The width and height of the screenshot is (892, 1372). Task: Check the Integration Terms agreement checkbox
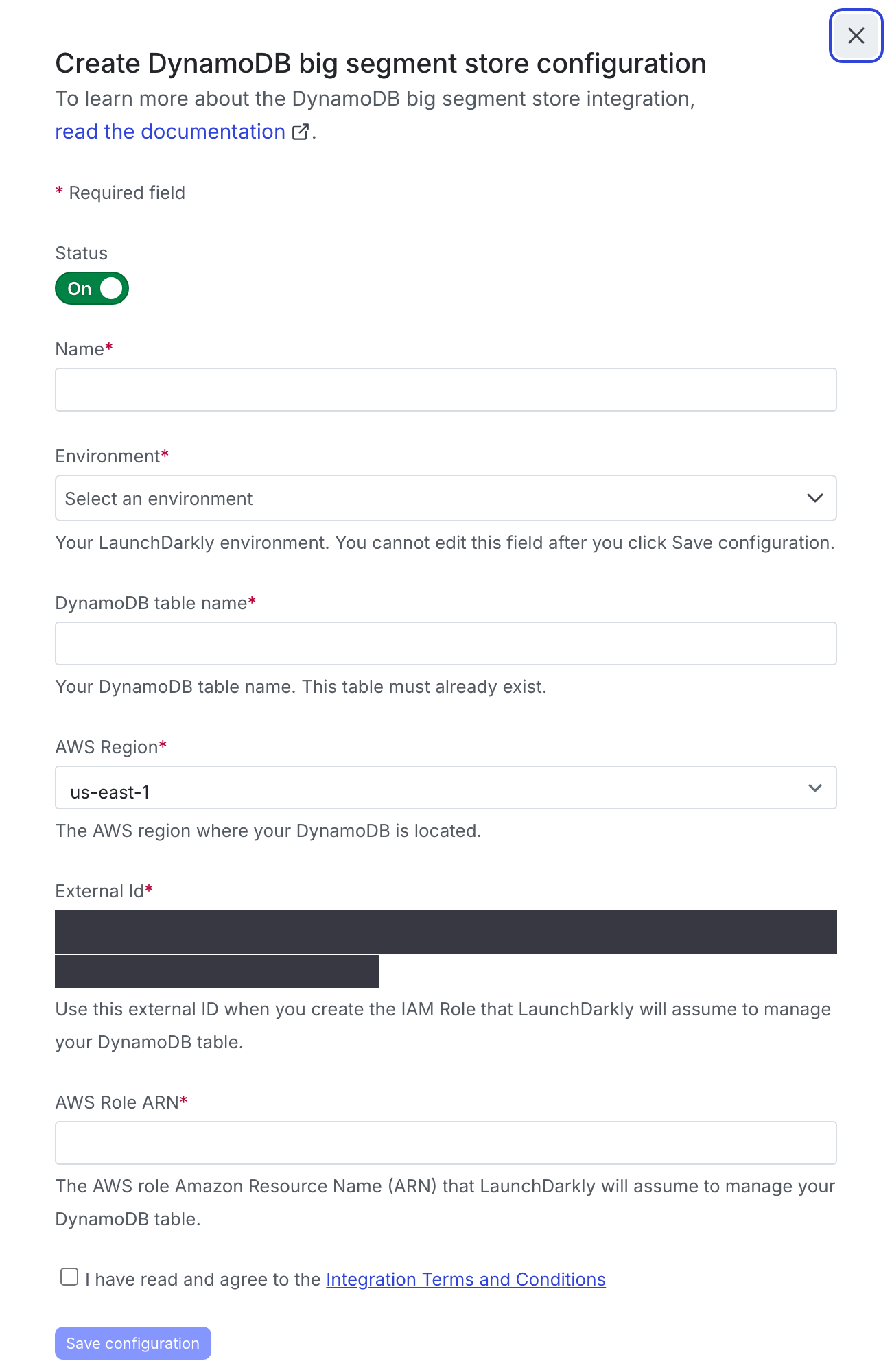[x=69, y=1277]
